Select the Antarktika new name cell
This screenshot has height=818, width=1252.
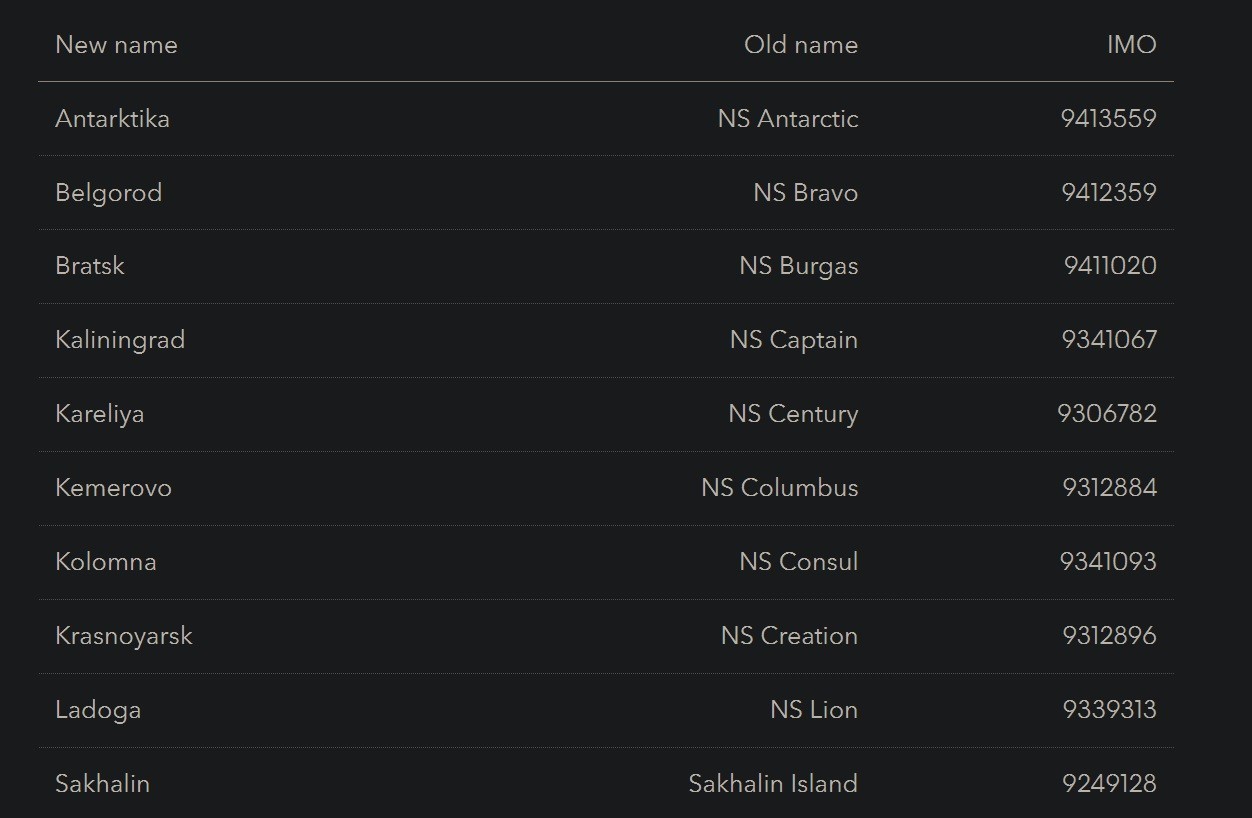click(x=112, y=119)
